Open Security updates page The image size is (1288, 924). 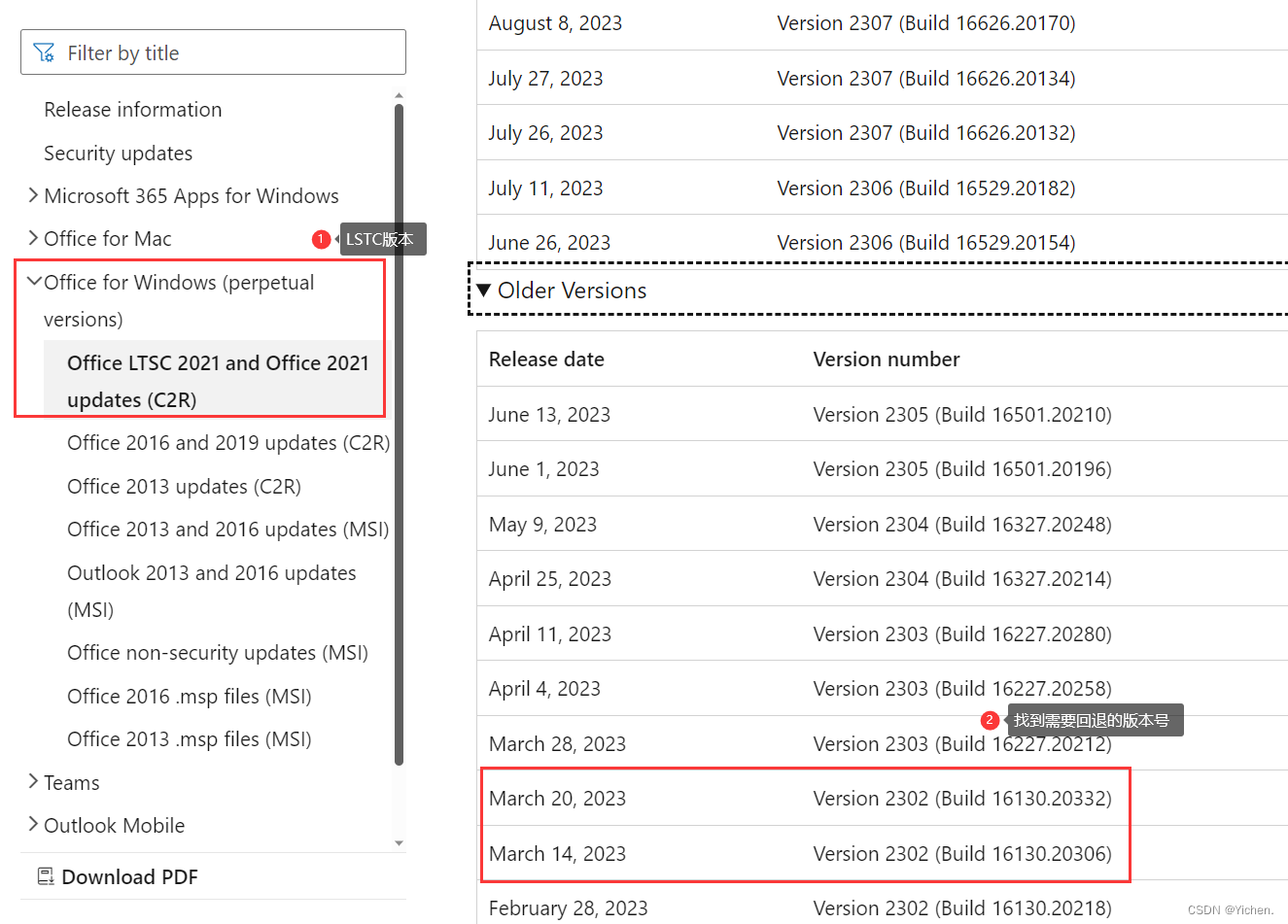pos(118,154)
